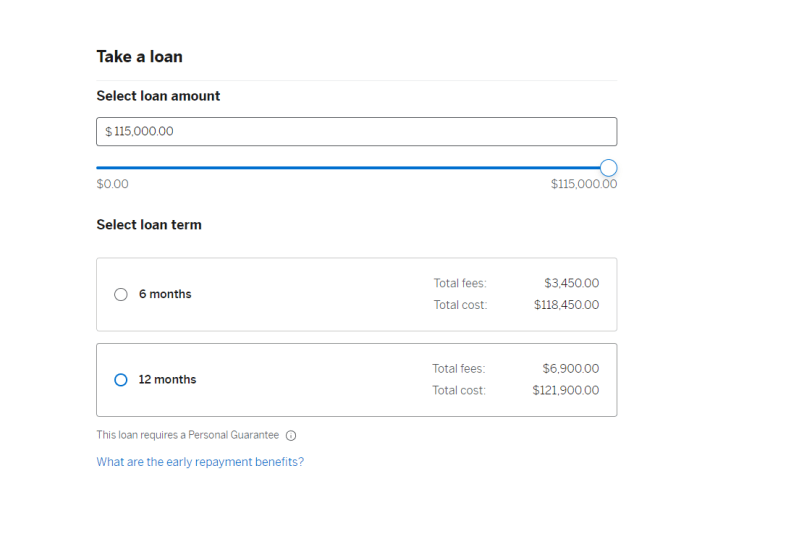
Task: Click the "12 months" term label
Action: [x=167, y=380]
